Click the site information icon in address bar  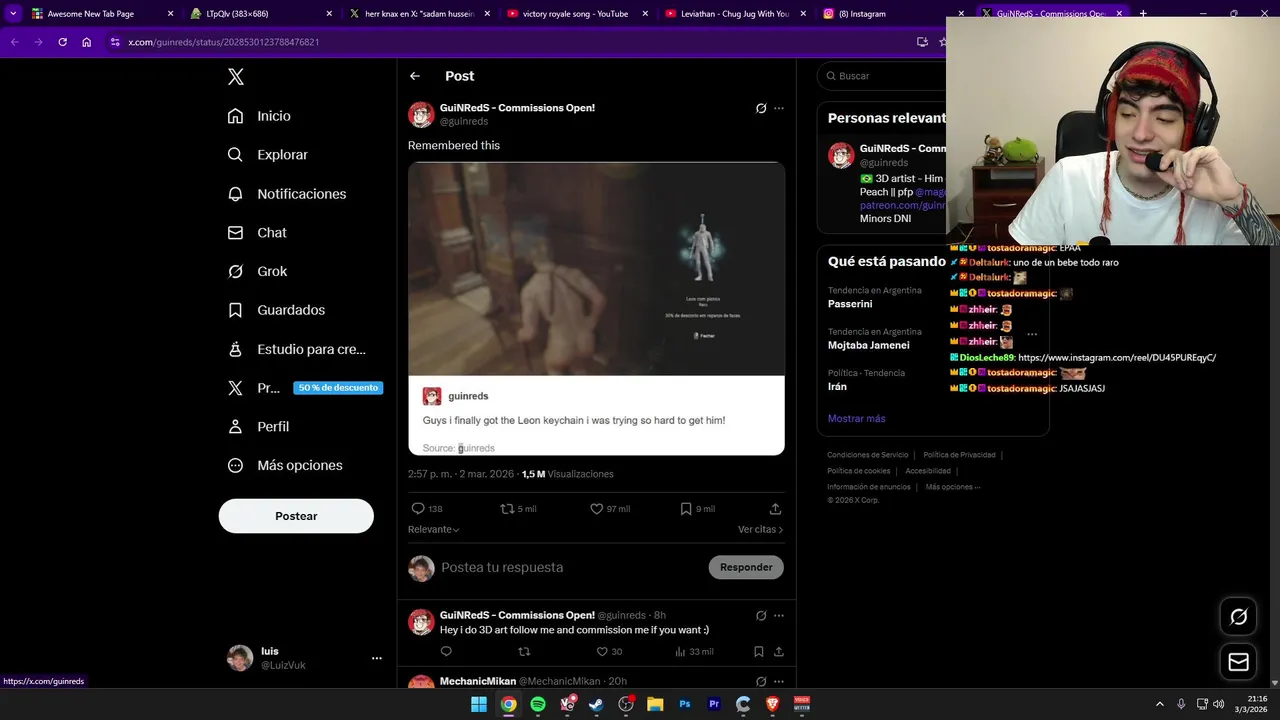pos(115,42)
